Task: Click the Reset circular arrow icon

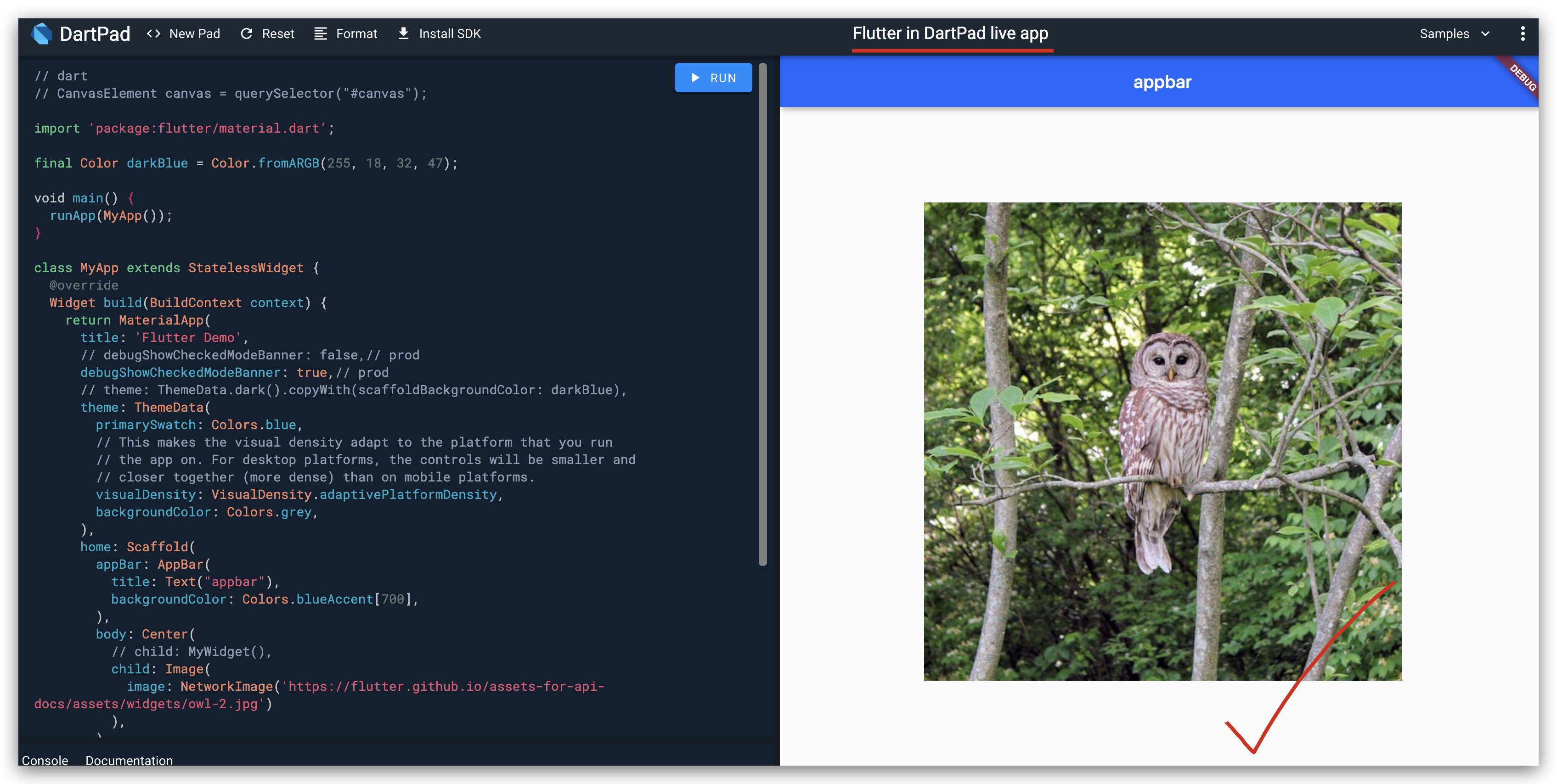Action: coord(246,34)
